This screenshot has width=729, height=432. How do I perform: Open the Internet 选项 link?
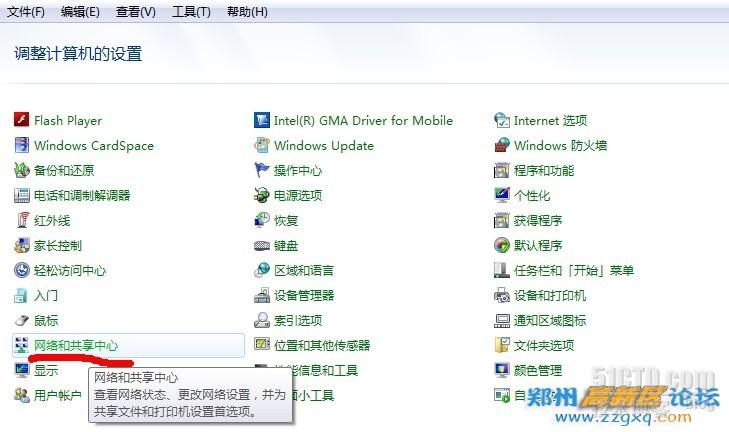click(550, 120)
